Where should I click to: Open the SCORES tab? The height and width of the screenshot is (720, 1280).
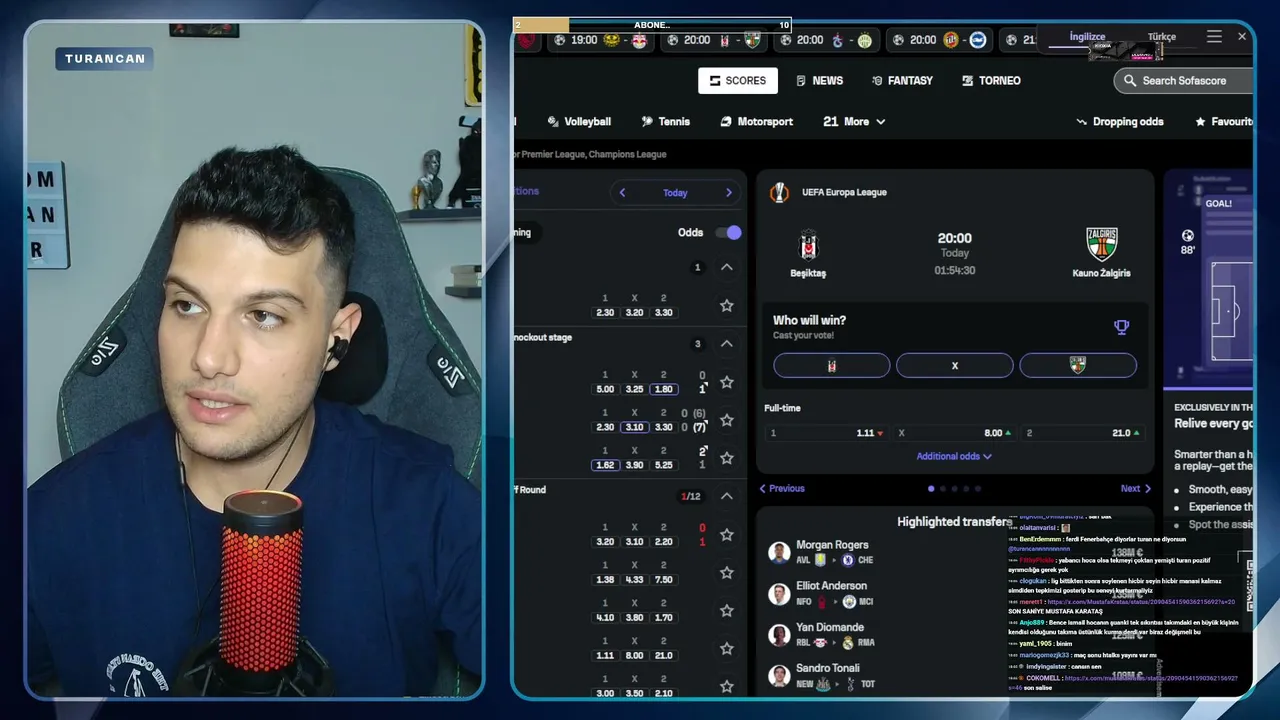[x=738, y=81]
